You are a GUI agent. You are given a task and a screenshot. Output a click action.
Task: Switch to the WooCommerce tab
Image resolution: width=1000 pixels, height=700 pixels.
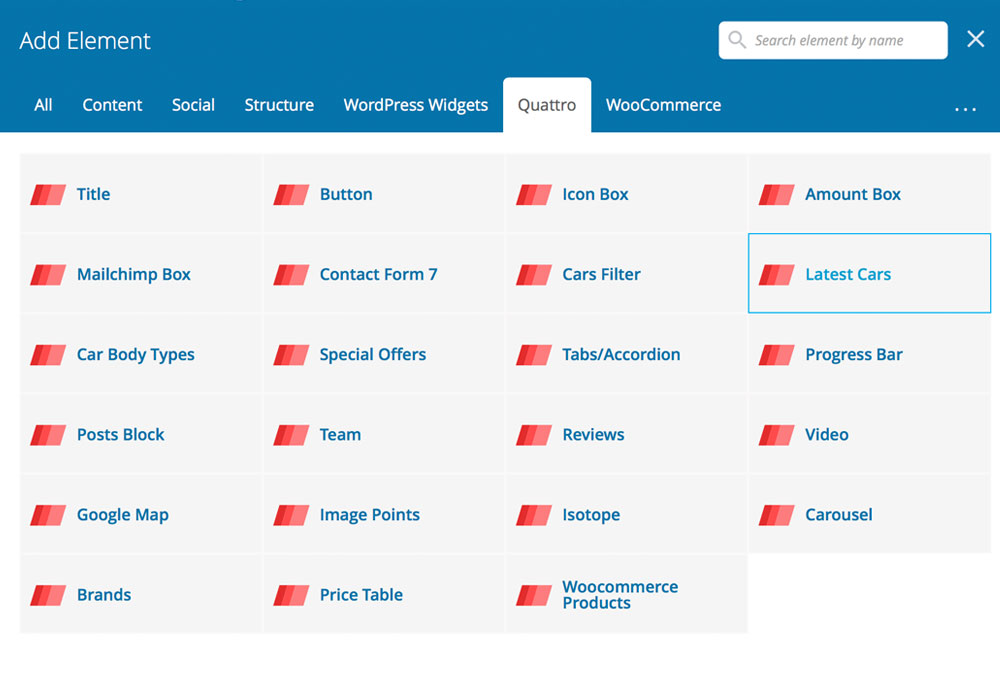pos(663,105)
